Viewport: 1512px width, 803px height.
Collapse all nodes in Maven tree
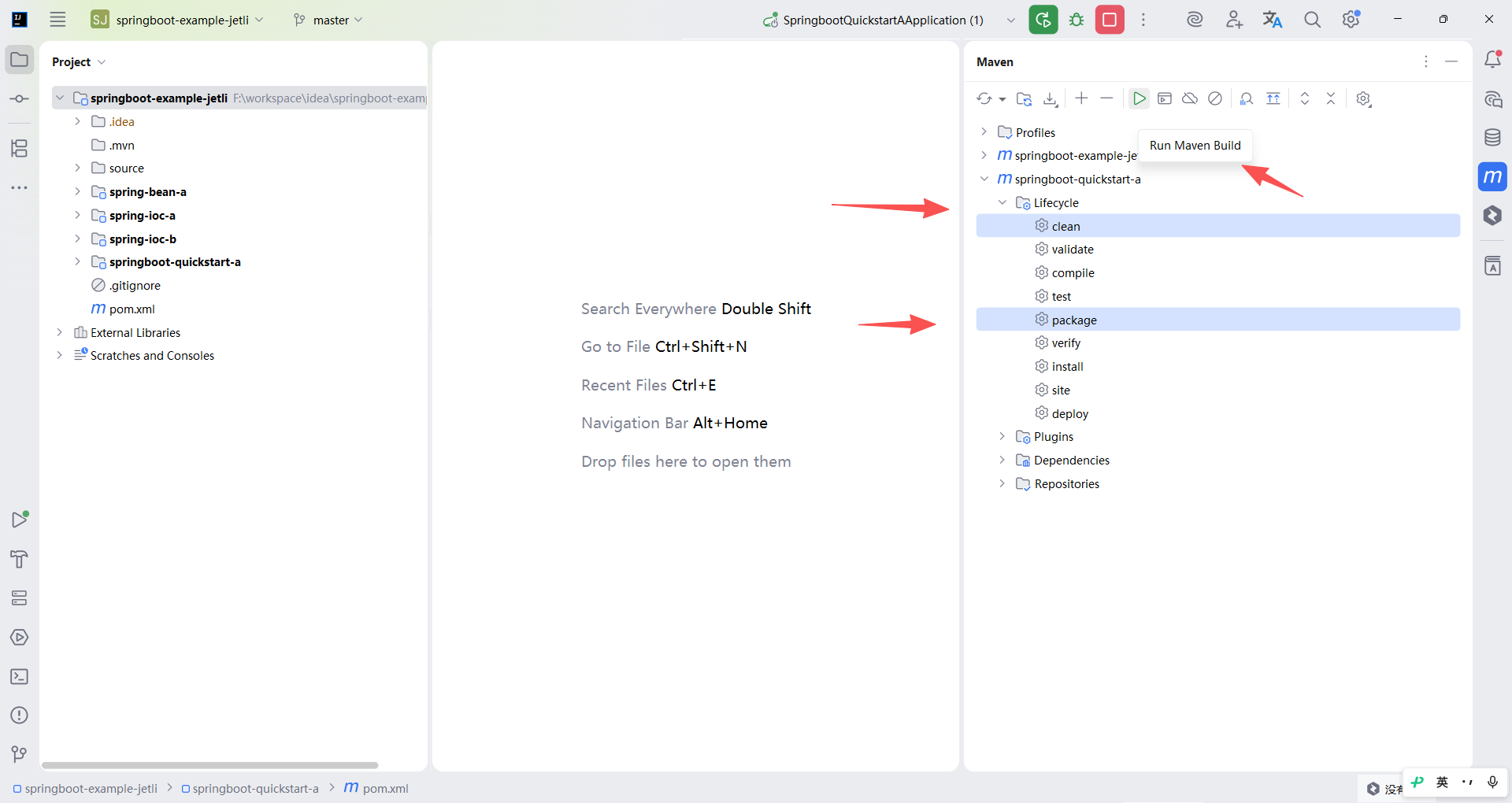(x=1331, y=98)
